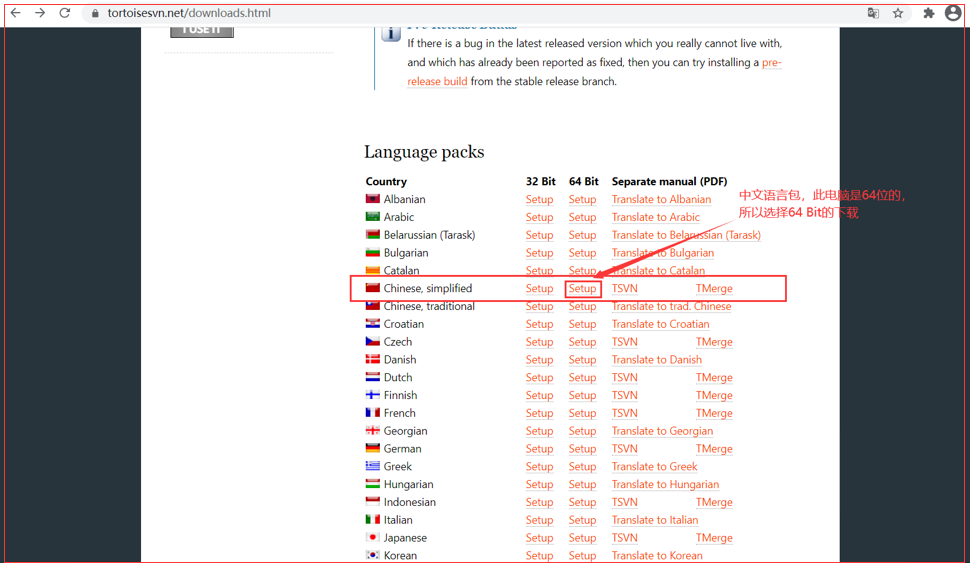Screen dimensions: 970x565
Task: Open the user profile avatar
Action: [953, 13]
